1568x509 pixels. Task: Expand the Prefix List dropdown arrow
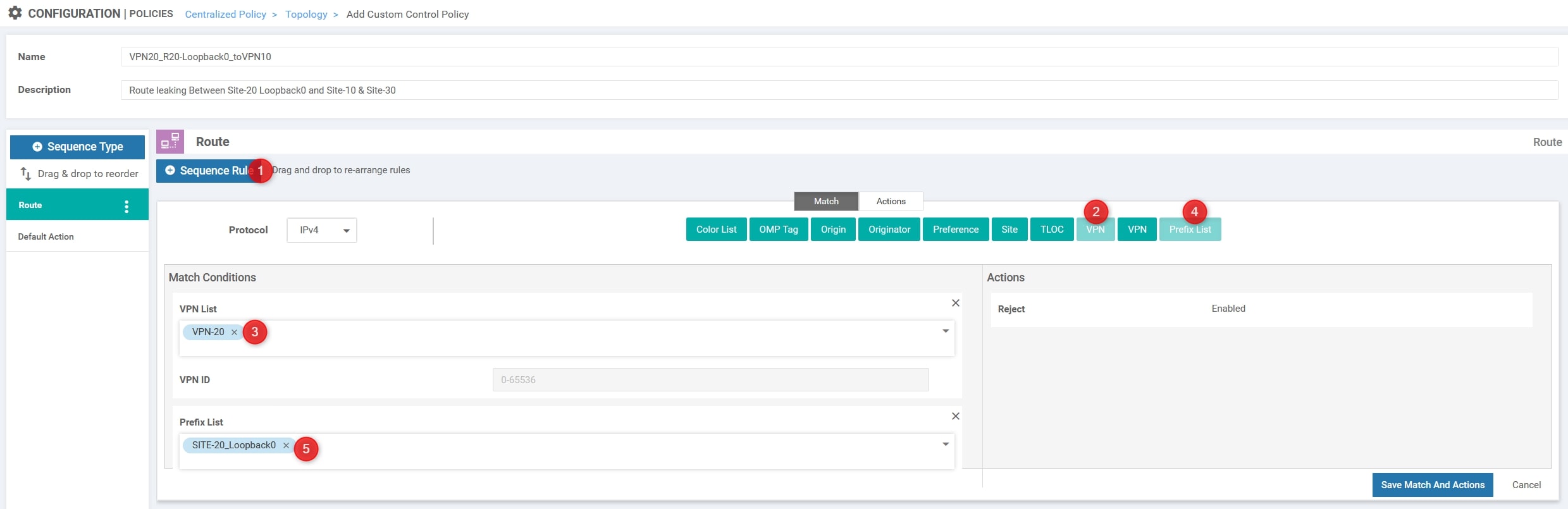pyautogui.click(x=945, y=445)
